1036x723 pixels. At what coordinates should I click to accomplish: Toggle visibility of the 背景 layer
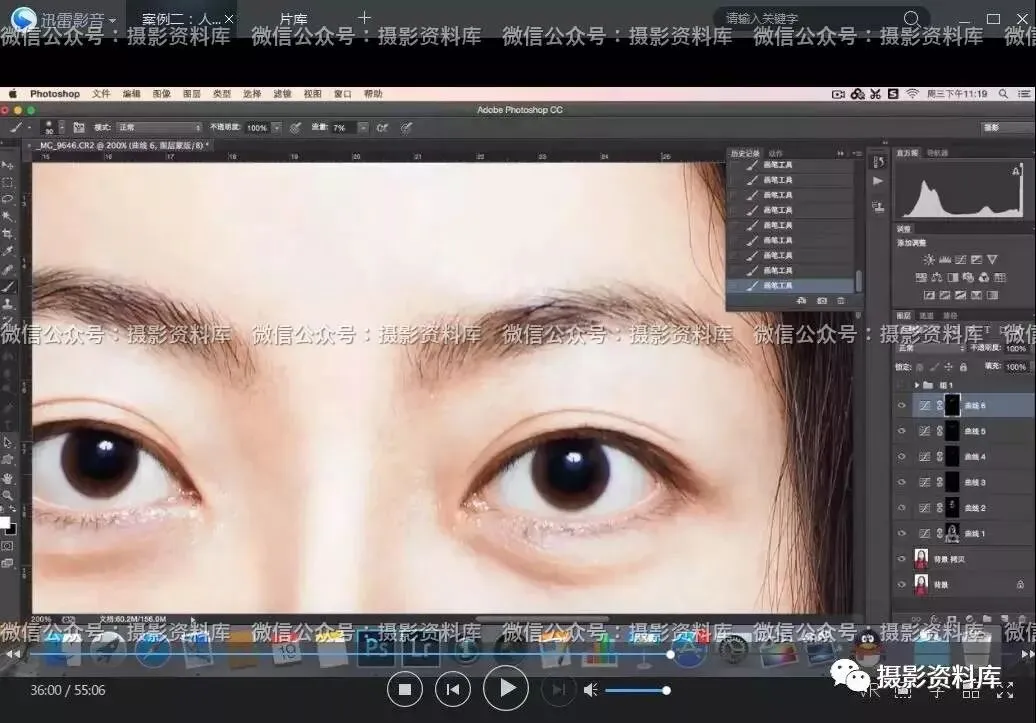tap(902, 585)
